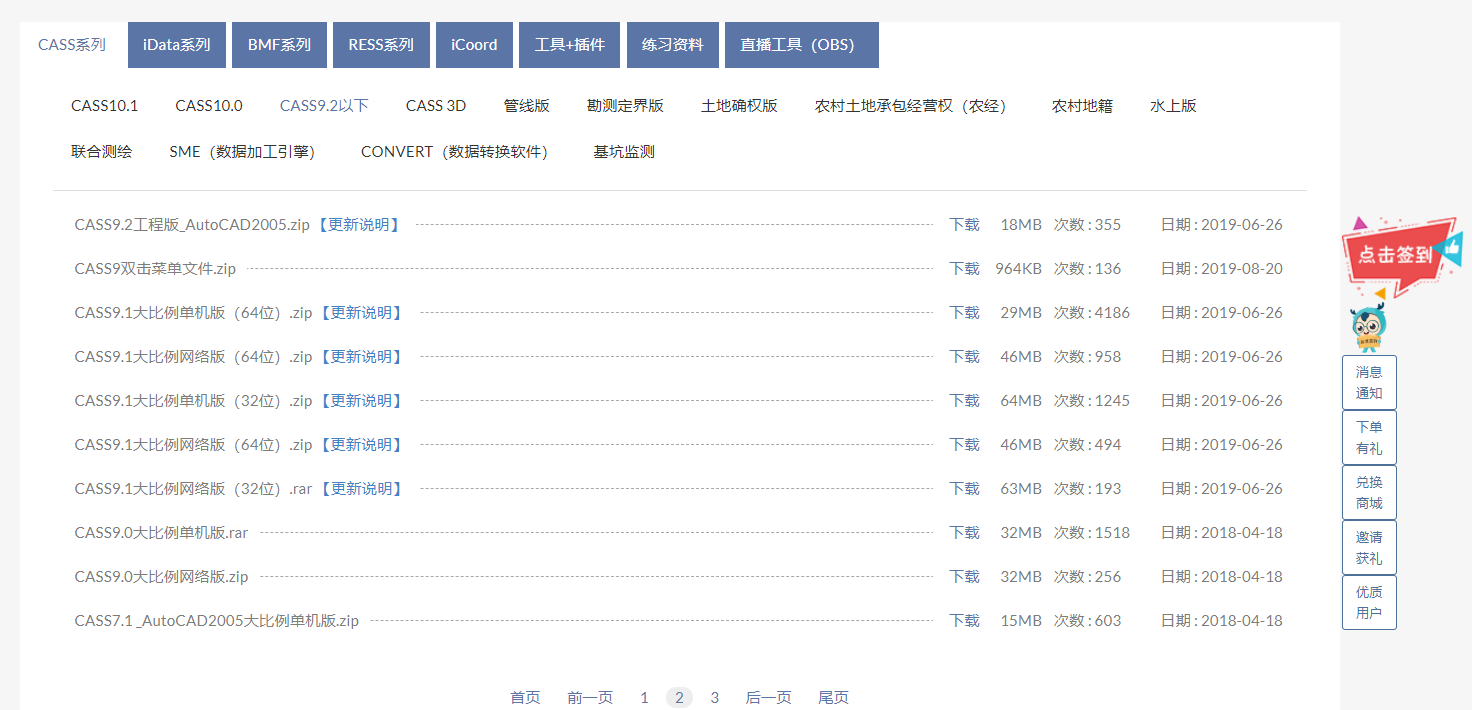This screenshot has width=1472, height=710.
Task: Open 更新说明 for CASS9.1大比例网络版（32位）.rar
Action: pos(362,489)
